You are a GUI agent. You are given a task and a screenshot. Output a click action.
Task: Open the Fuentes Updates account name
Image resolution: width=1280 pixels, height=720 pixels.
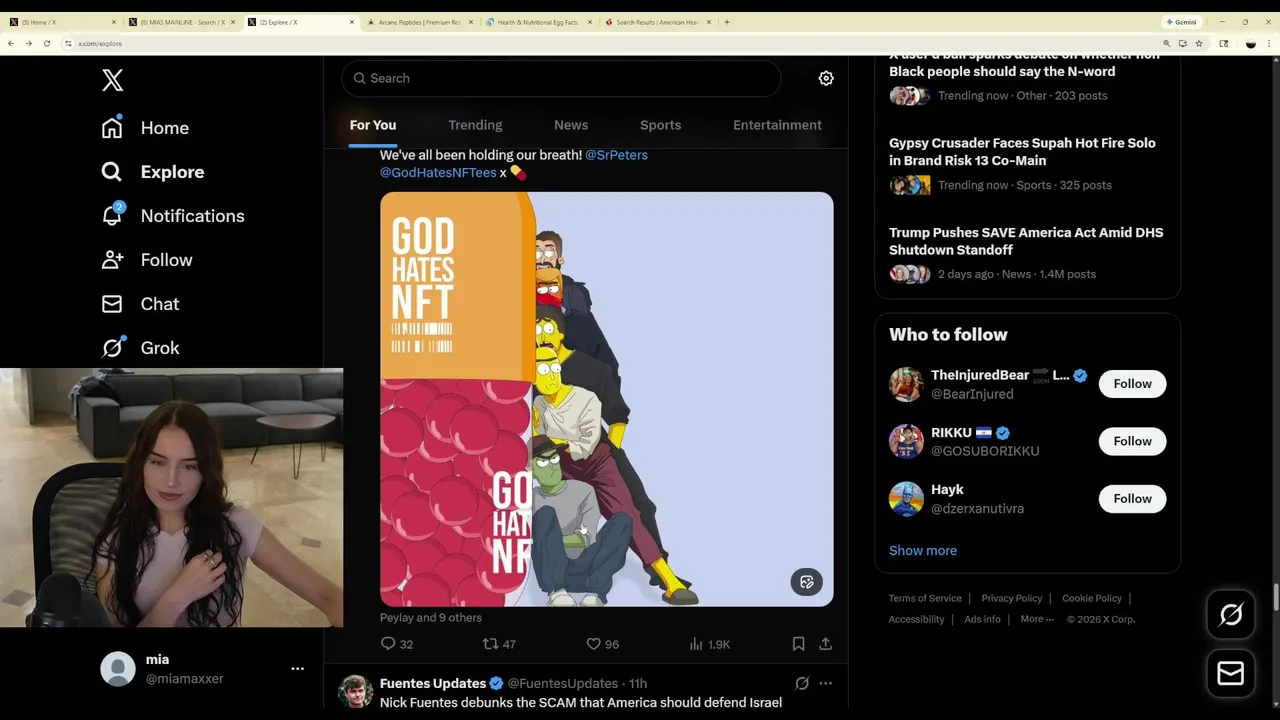coord(433,683)
